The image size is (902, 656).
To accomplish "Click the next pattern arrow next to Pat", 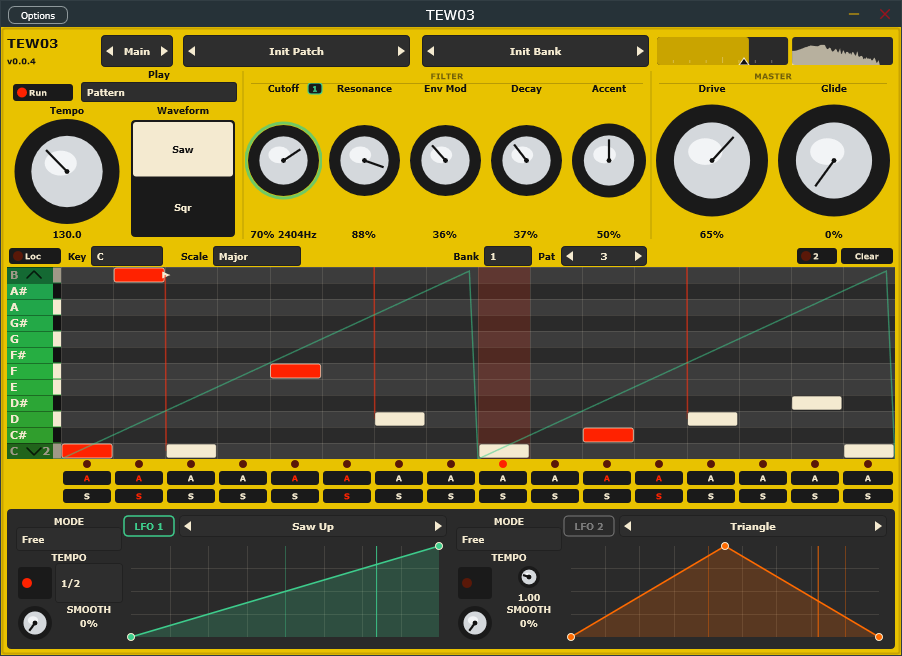I will (x=638, y=256).
